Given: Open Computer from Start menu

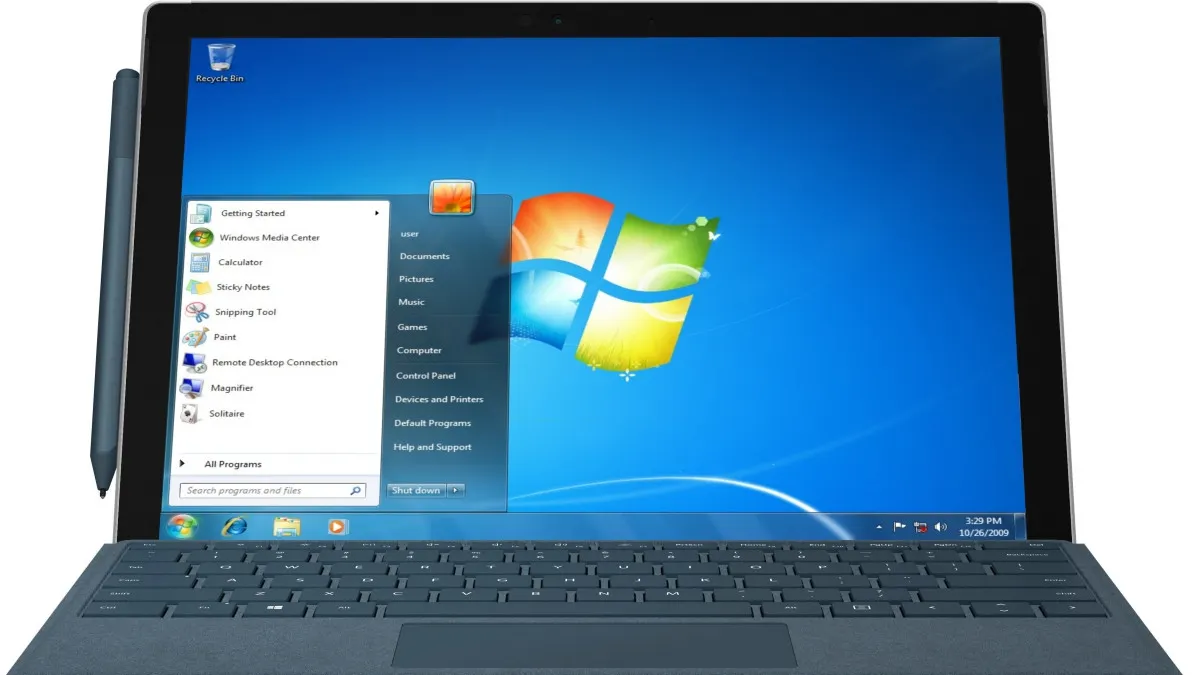Looking at the screenshot, I should click(419, 350).
